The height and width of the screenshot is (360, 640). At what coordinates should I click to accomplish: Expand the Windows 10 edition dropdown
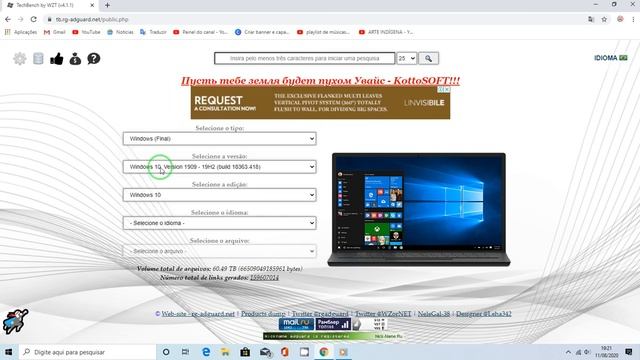point(220,195)
